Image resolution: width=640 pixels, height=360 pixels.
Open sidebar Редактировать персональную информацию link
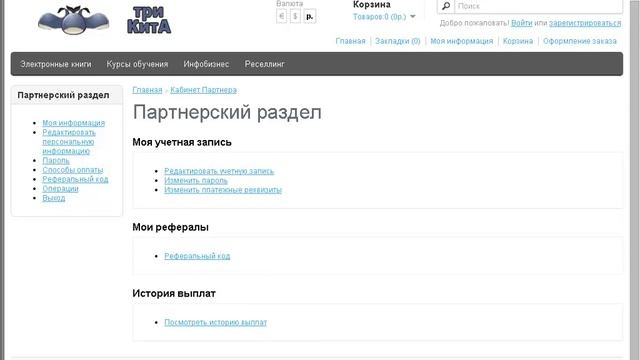pos(69,142)
